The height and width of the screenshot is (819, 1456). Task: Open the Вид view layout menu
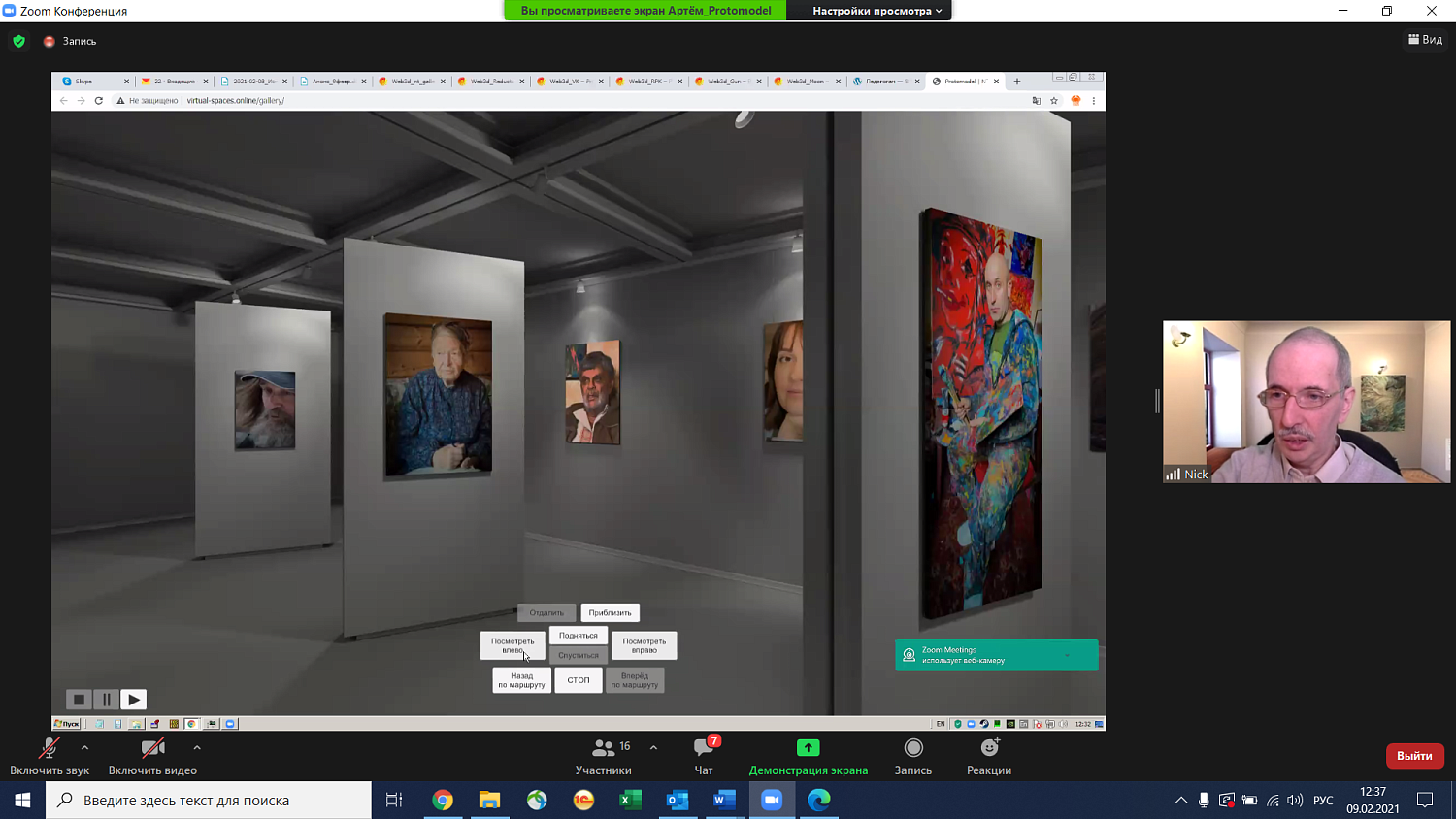[x=1425, y=40]
